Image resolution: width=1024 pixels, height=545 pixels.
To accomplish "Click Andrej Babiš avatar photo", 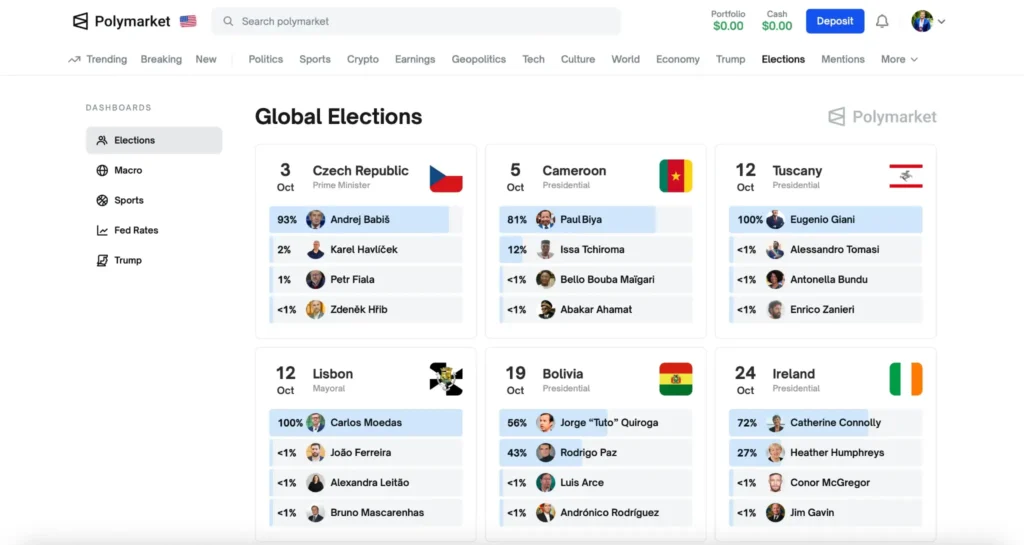I will click(316, 220).
